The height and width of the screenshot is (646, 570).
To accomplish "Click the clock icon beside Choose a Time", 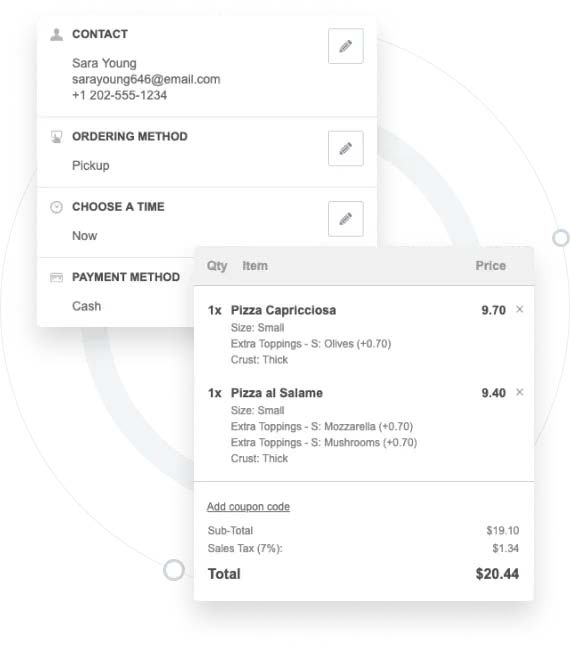I will click(56, 207).
